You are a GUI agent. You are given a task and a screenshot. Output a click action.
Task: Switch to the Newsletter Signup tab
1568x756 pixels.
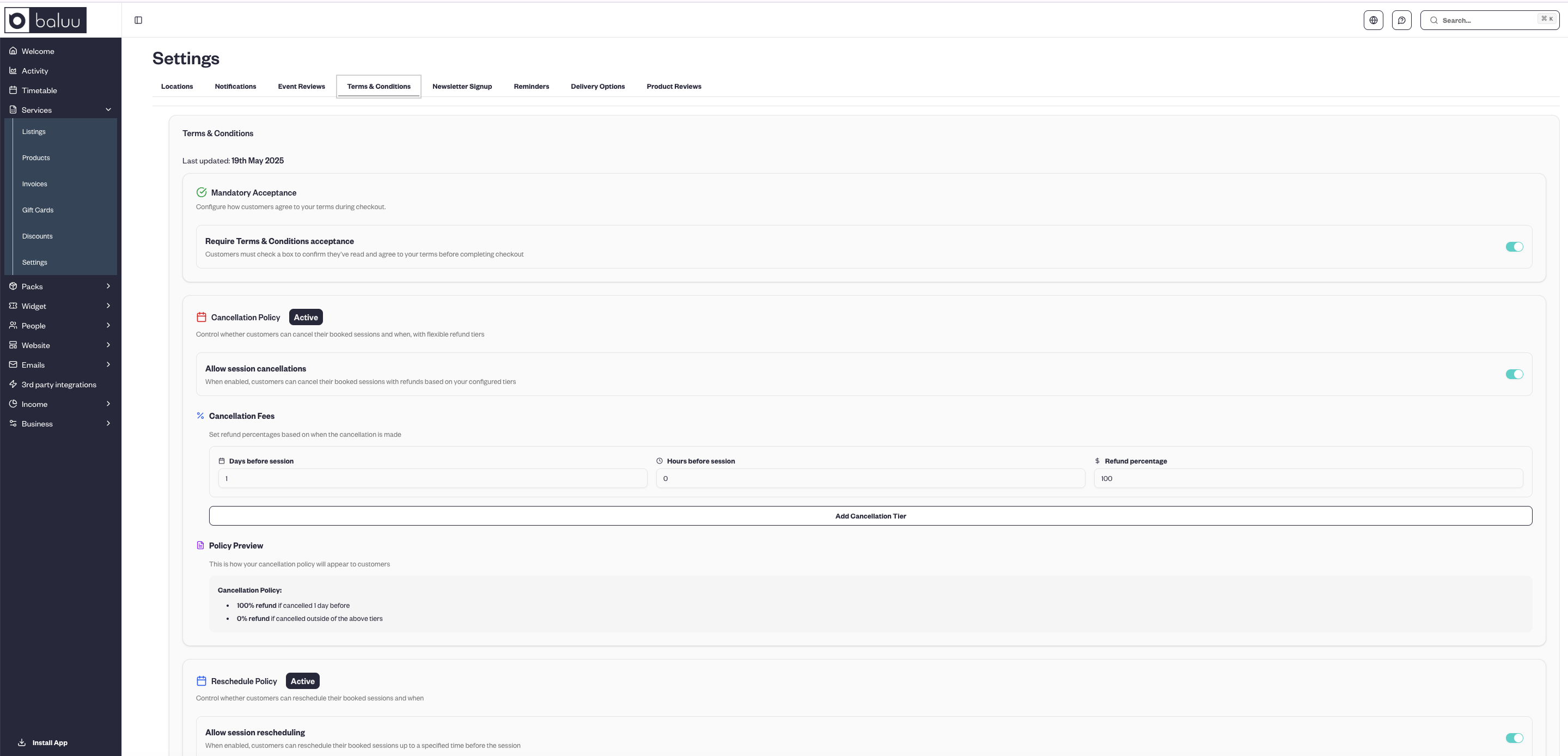(x=461, y=87)
